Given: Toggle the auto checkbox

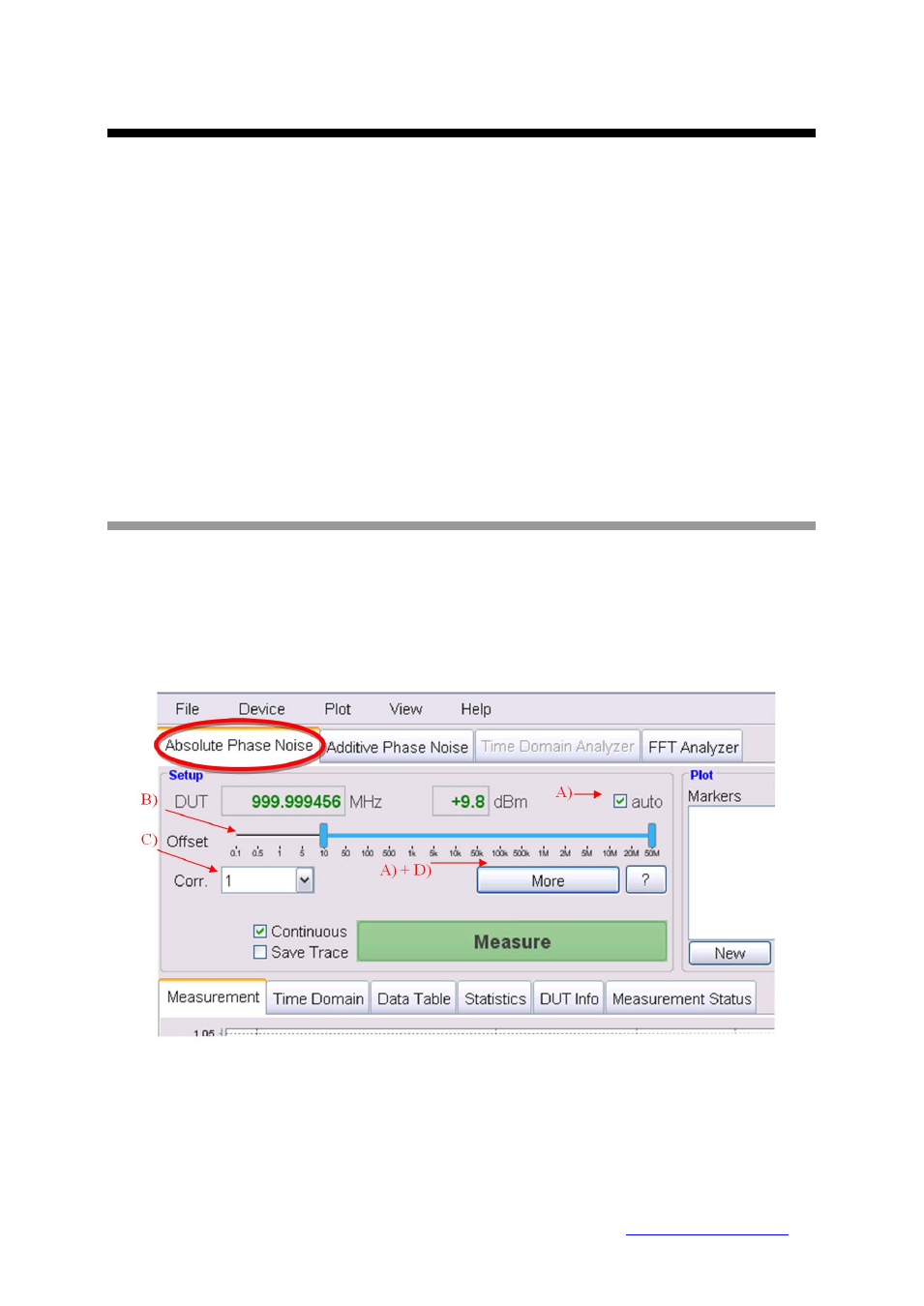Looking at the screenshot, I should click(620, 801).
